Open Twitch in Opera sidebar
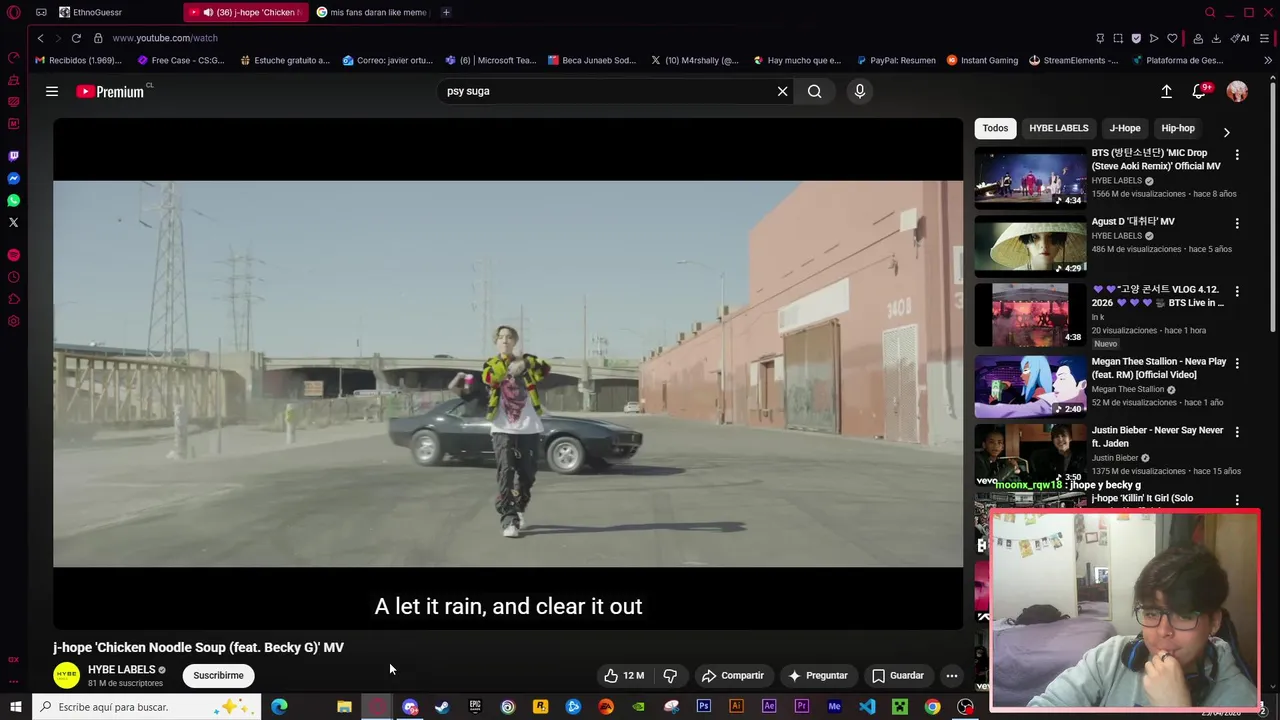 pos(13,156)
